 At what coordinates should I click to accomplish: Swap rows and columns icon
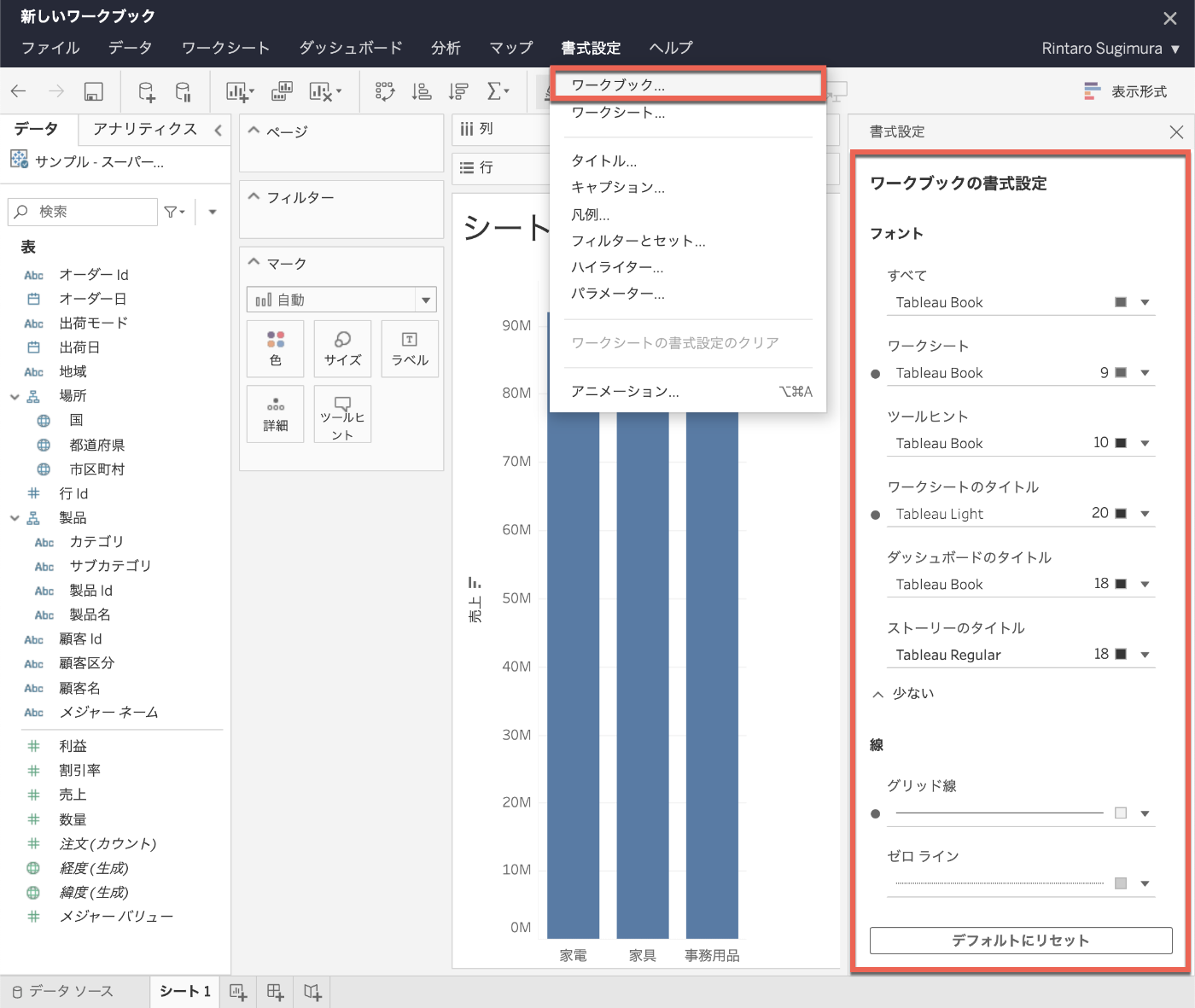[385, 91]
